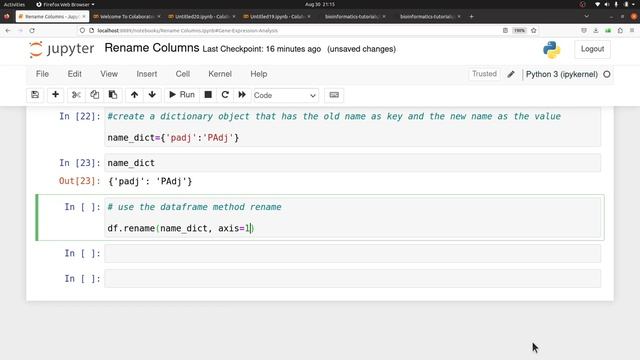The height and width of the screenshot is (360, 640).
Task: Restart the kernel with the circular arrow
Action: (225, 95)
